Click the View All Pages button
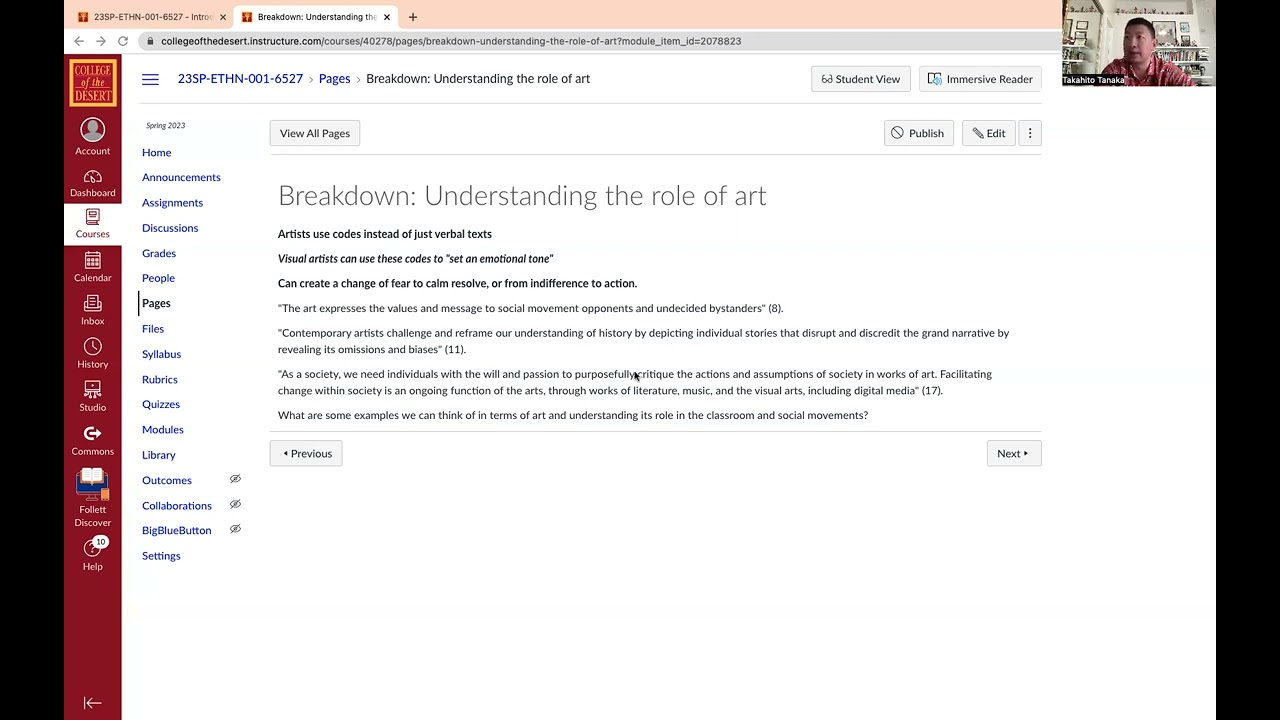The image size is (1280, 720). (315, 133)
